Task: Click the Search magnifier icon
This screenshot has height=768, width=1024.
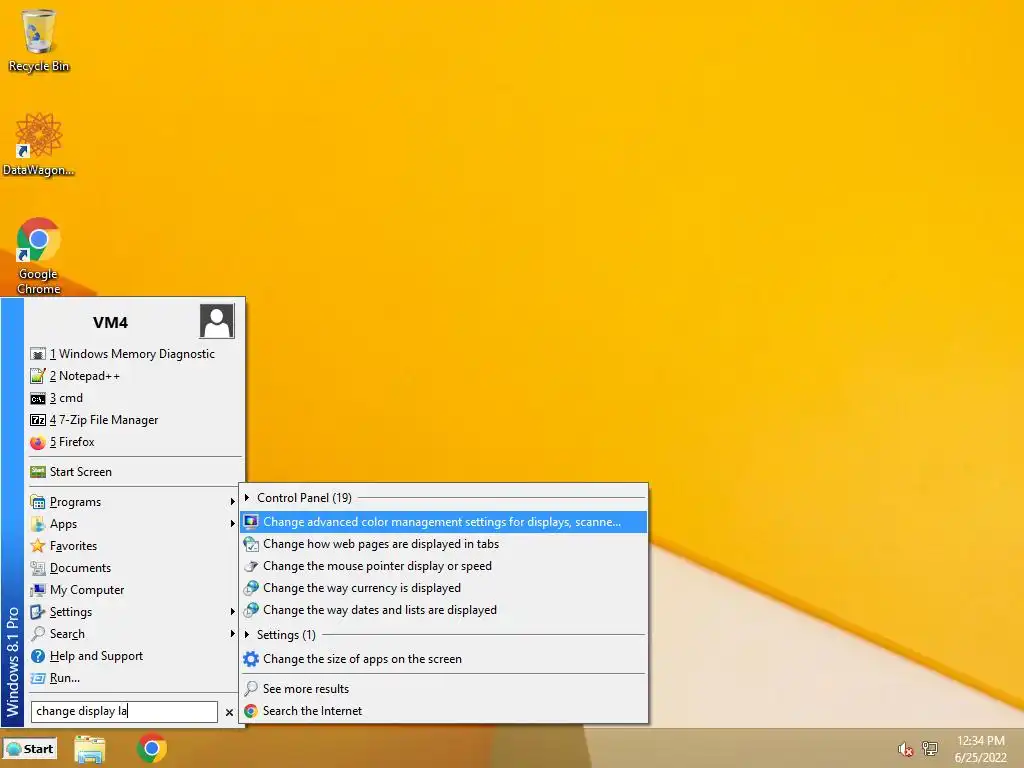Action: [38, 633]
